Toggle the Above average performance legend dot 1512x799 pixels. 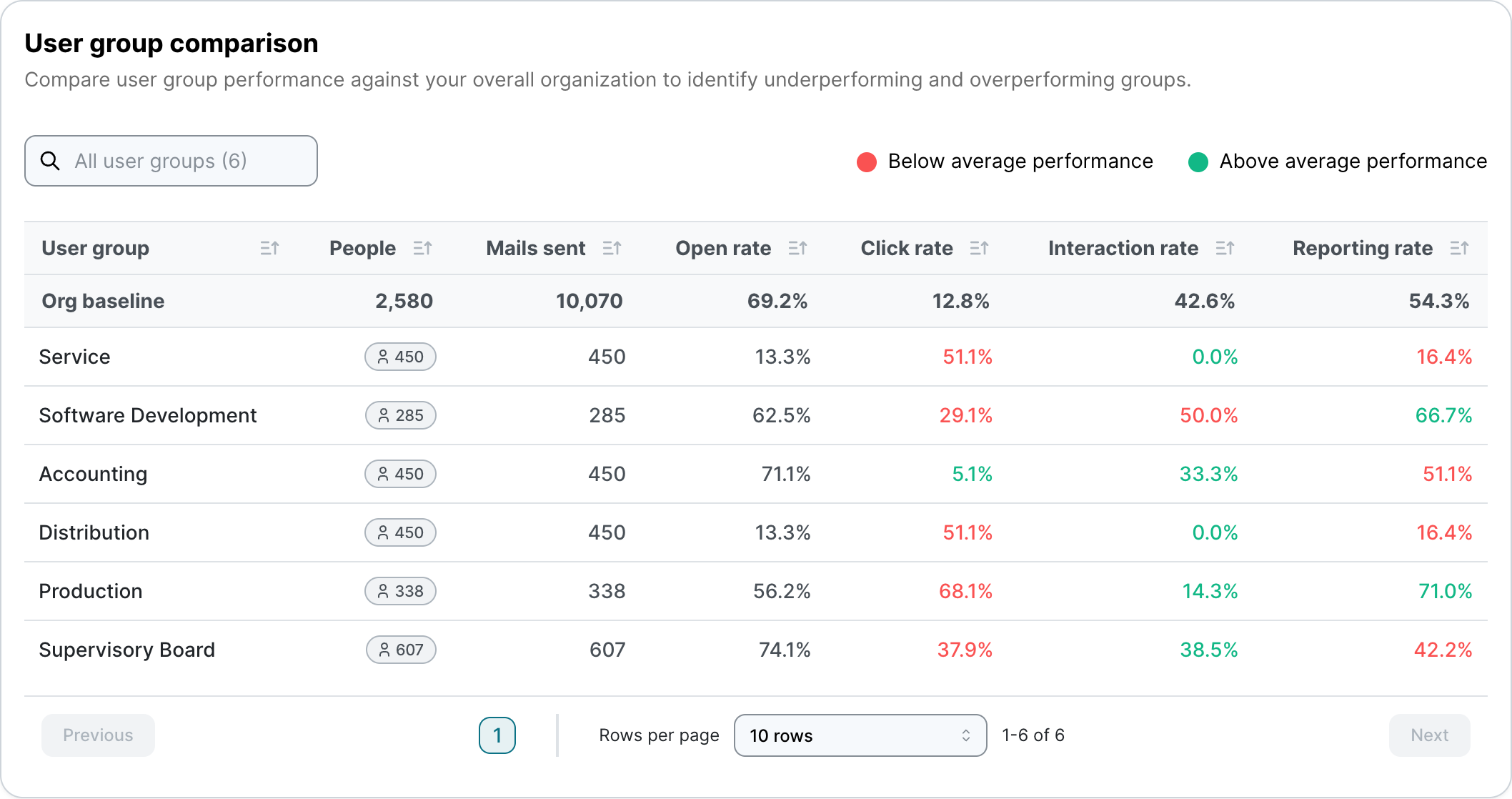[x=1199, y=161]
